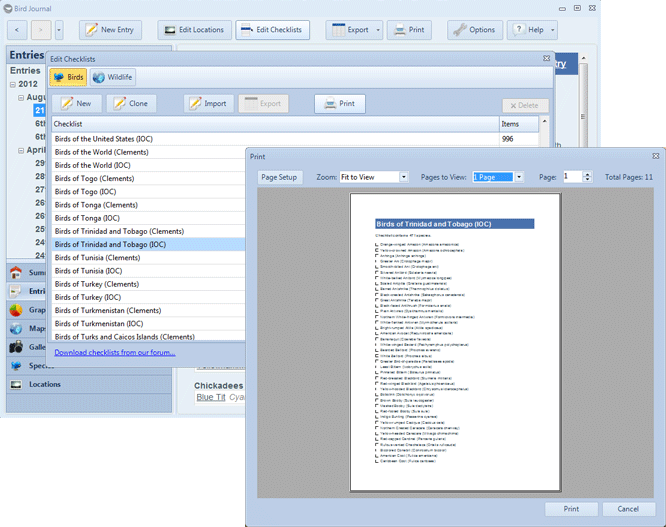Open Download checklists from our forum link
This screenshot has height=527, width=666.
(115, 352)
